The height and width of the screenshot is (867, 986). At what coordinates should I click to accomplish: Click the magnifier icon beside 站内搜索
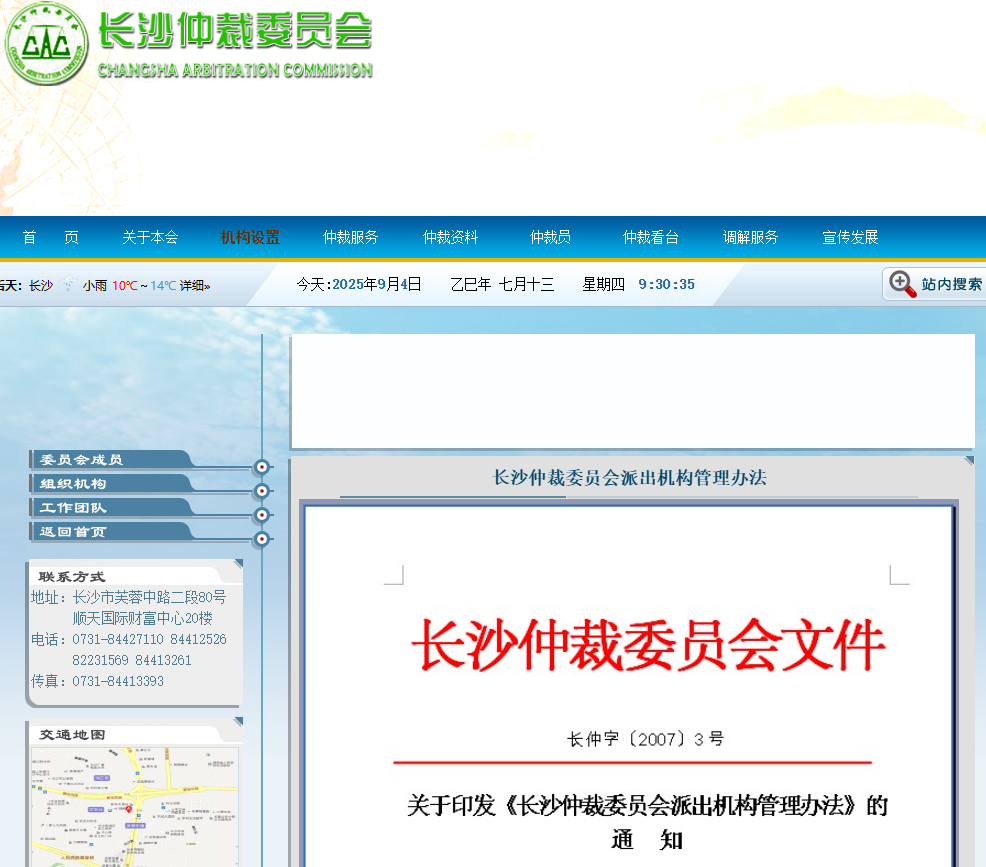coord(902,284)
